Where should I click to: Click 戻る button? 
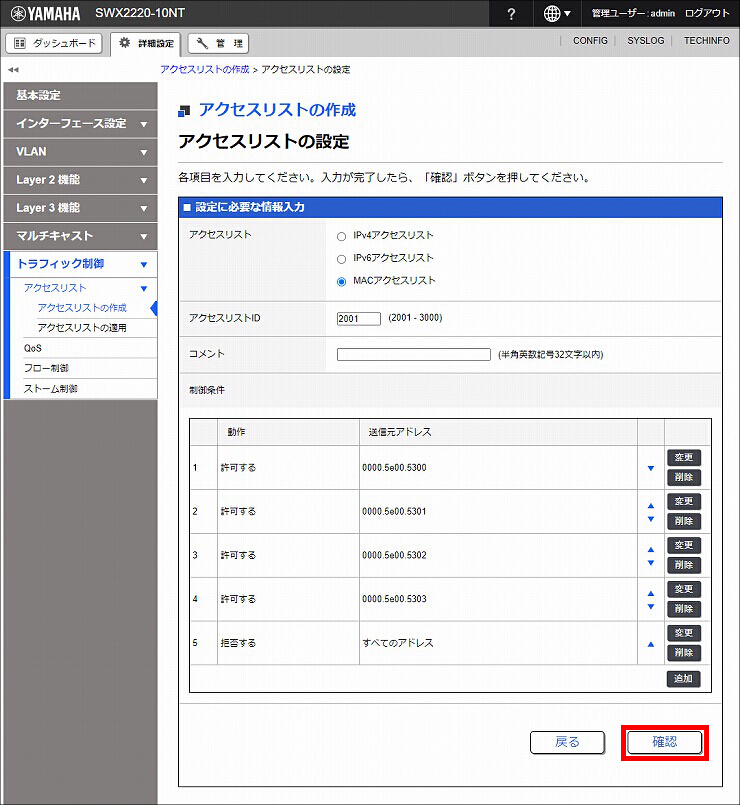567,742
